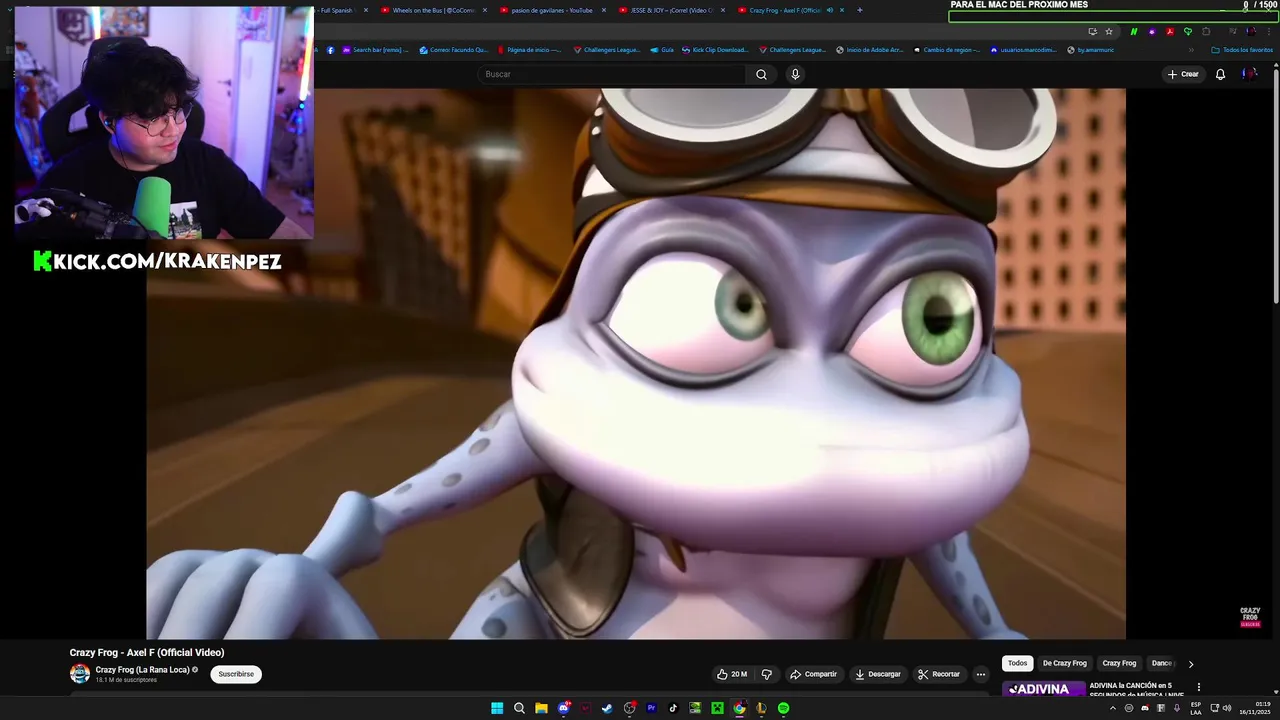Open Facebook bookmark icon
Screen dimensions: 1280x720
(330, 49)
